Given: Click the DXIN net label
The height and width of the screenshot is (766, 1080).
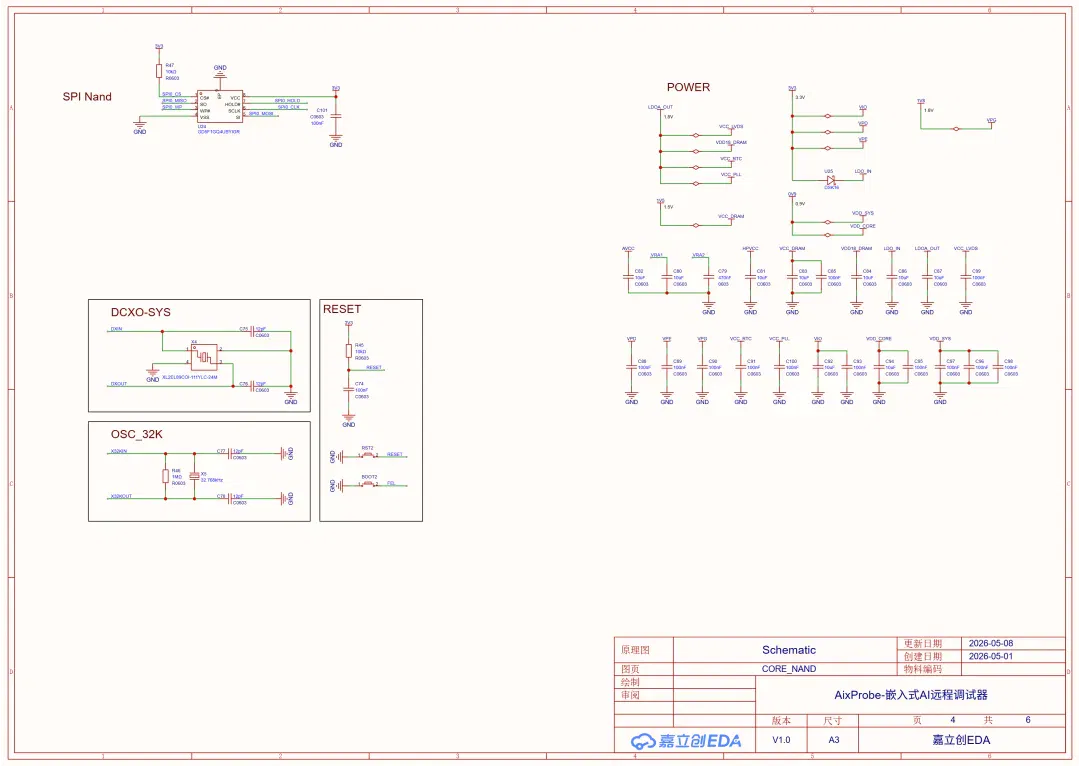Looking at the screenshot, I should click(116, 329).
